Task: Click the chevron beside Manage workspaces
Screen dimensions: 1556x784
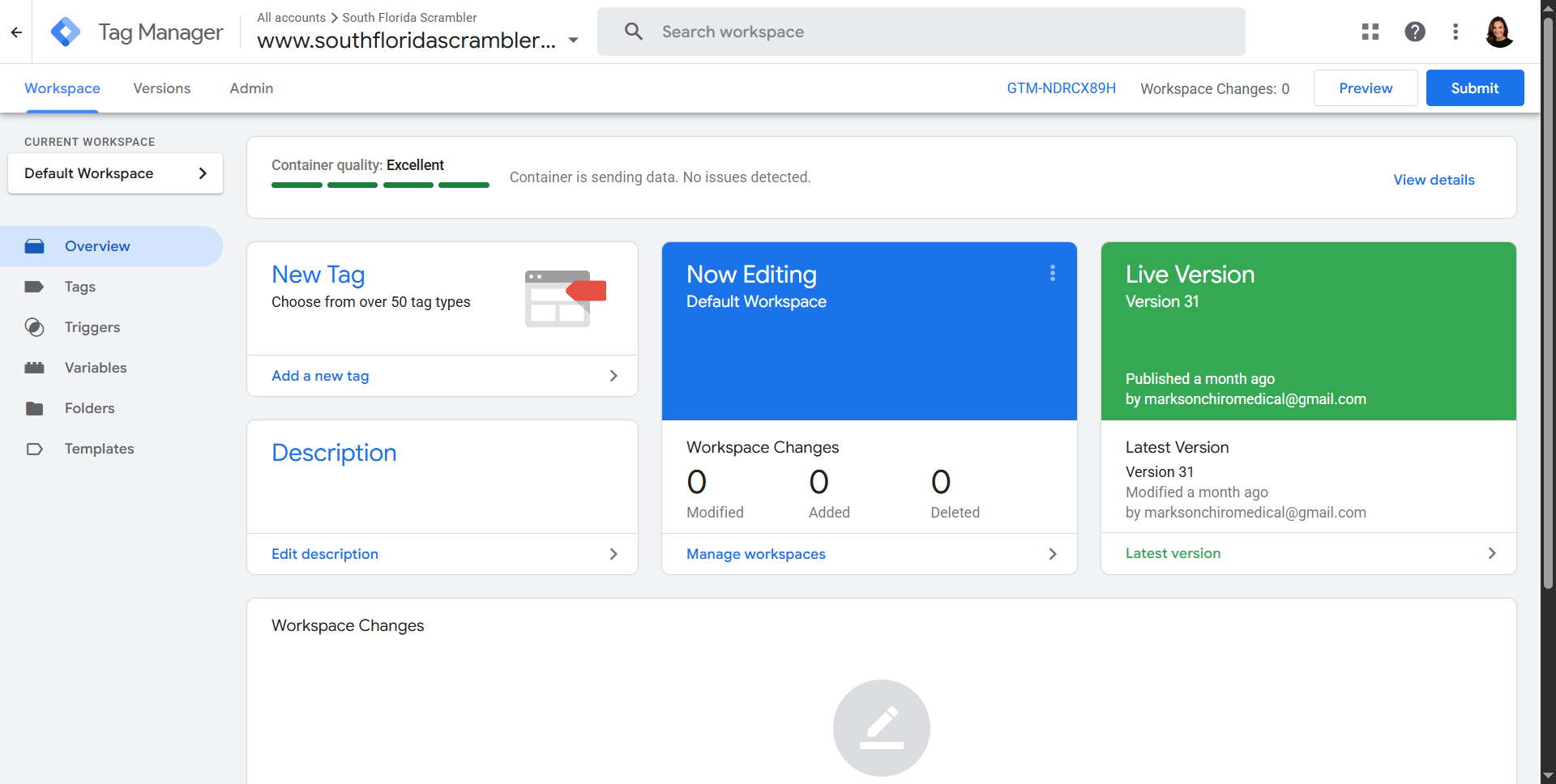Action: tap(1053, 554)
